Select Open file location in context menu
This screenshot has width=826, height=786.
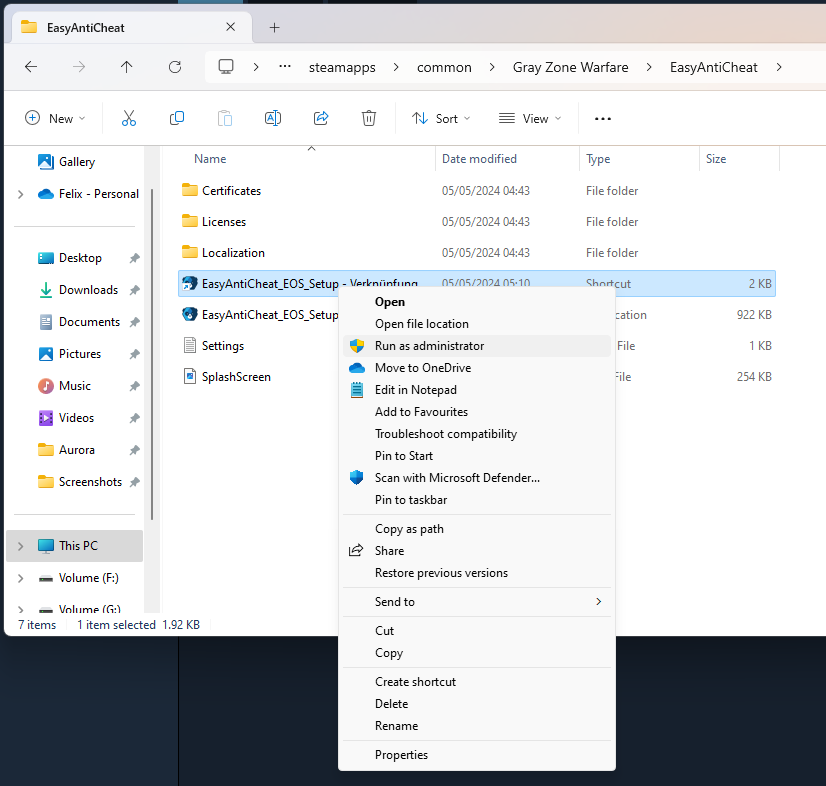click(x=477, y=323)
